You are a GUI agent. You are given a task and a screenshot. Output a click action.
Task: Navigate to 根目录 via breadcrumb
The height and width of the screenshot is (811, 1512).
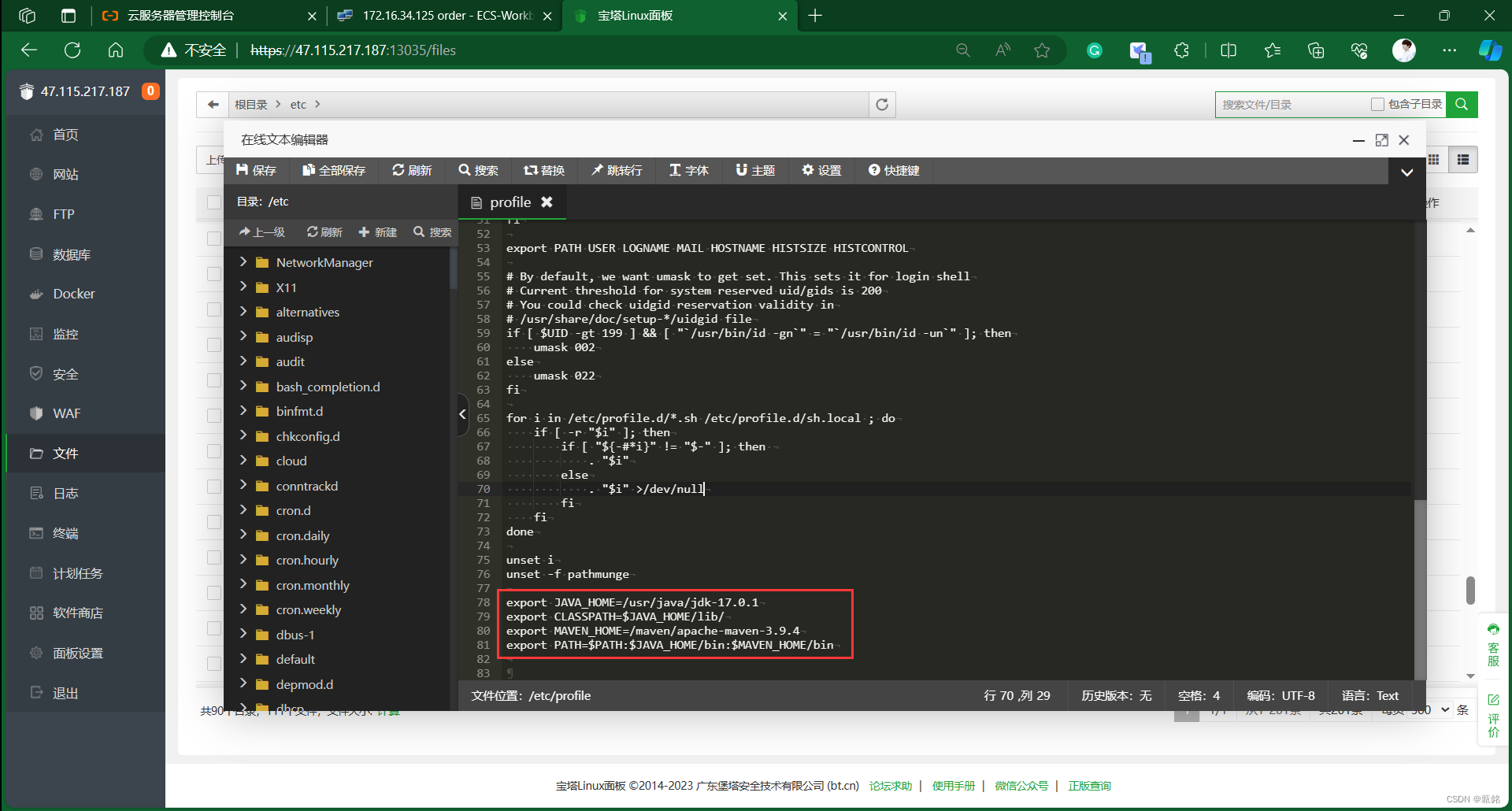coord(251,104)
